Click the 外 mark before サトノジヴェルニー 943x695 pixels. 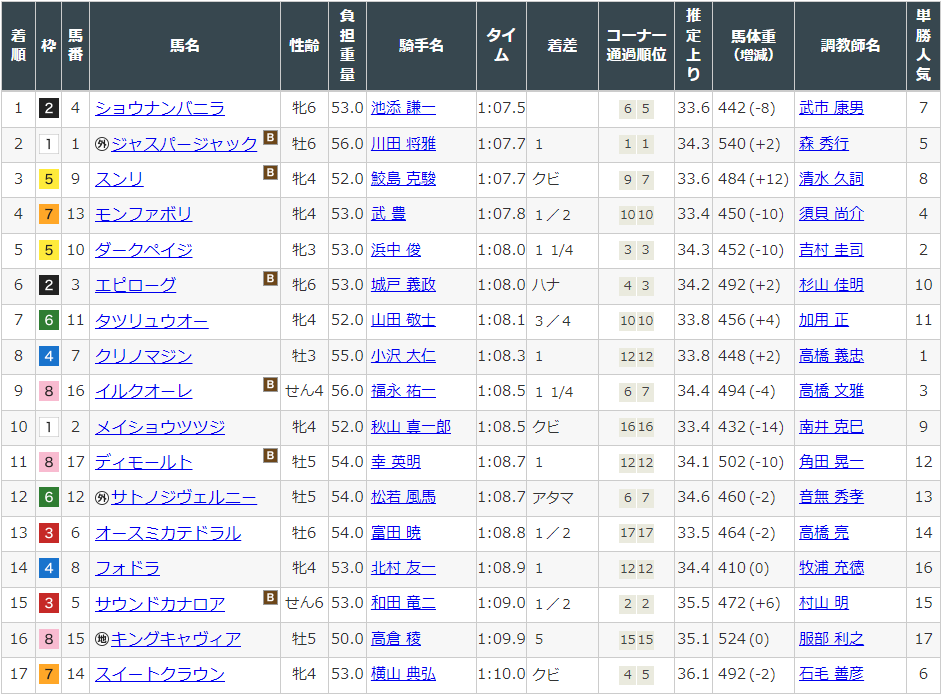[102, 497]
